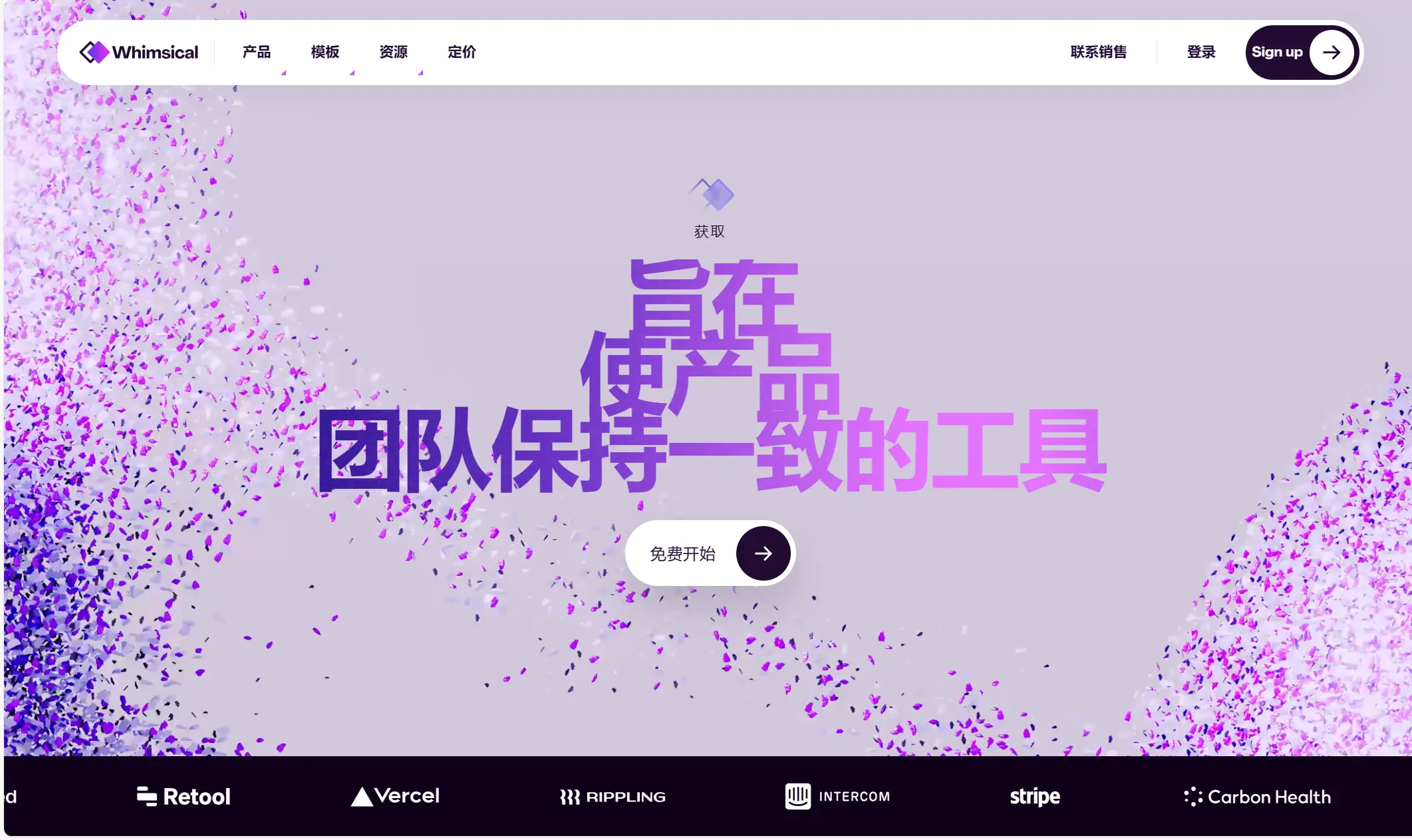Expand the 资源 navigation menu
The width and height of the screenshot is (1412, 840).
[394, 52]
